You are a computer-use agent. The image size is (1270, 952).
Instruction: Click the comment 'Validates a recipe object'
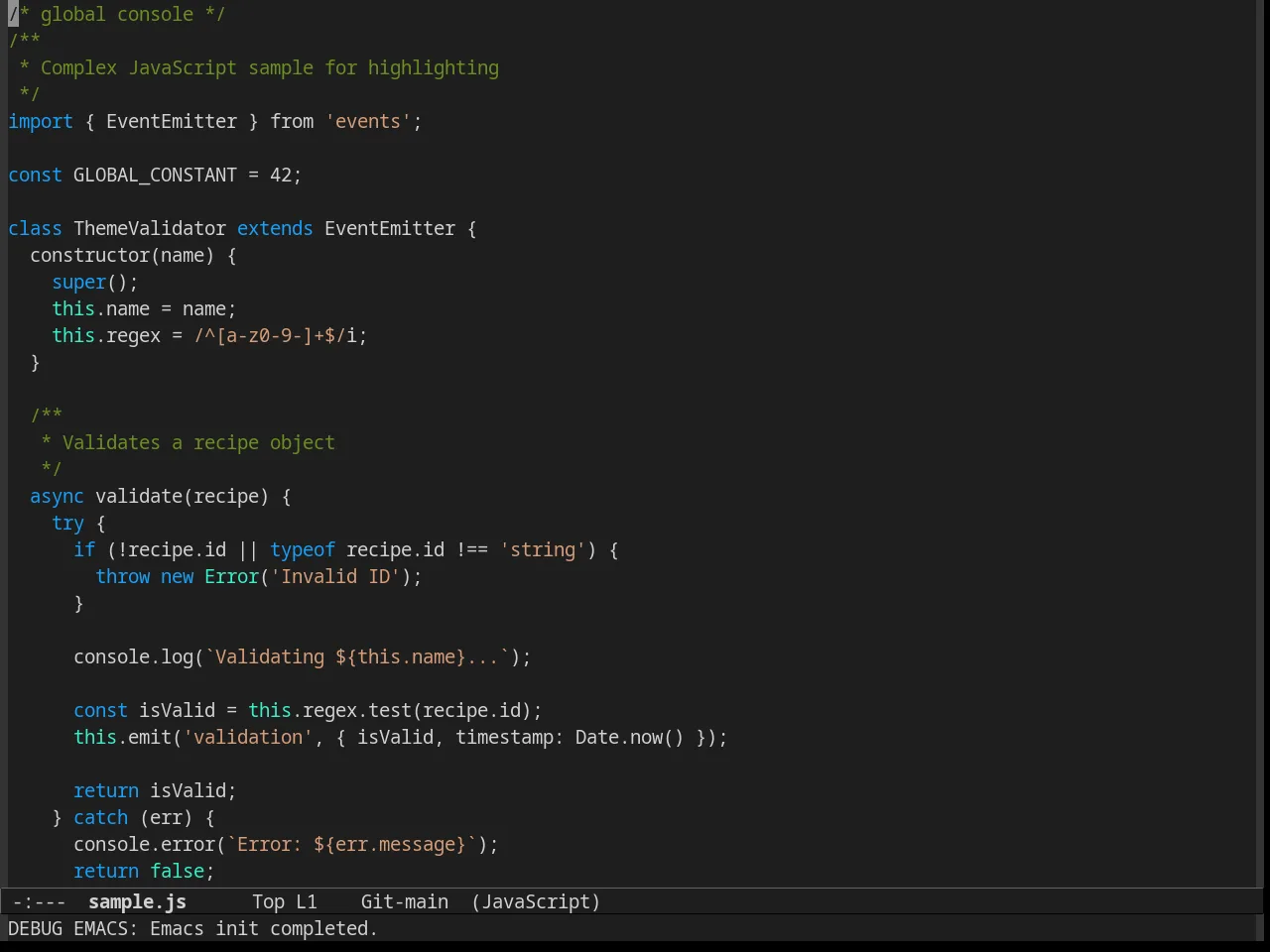[198, 442]
